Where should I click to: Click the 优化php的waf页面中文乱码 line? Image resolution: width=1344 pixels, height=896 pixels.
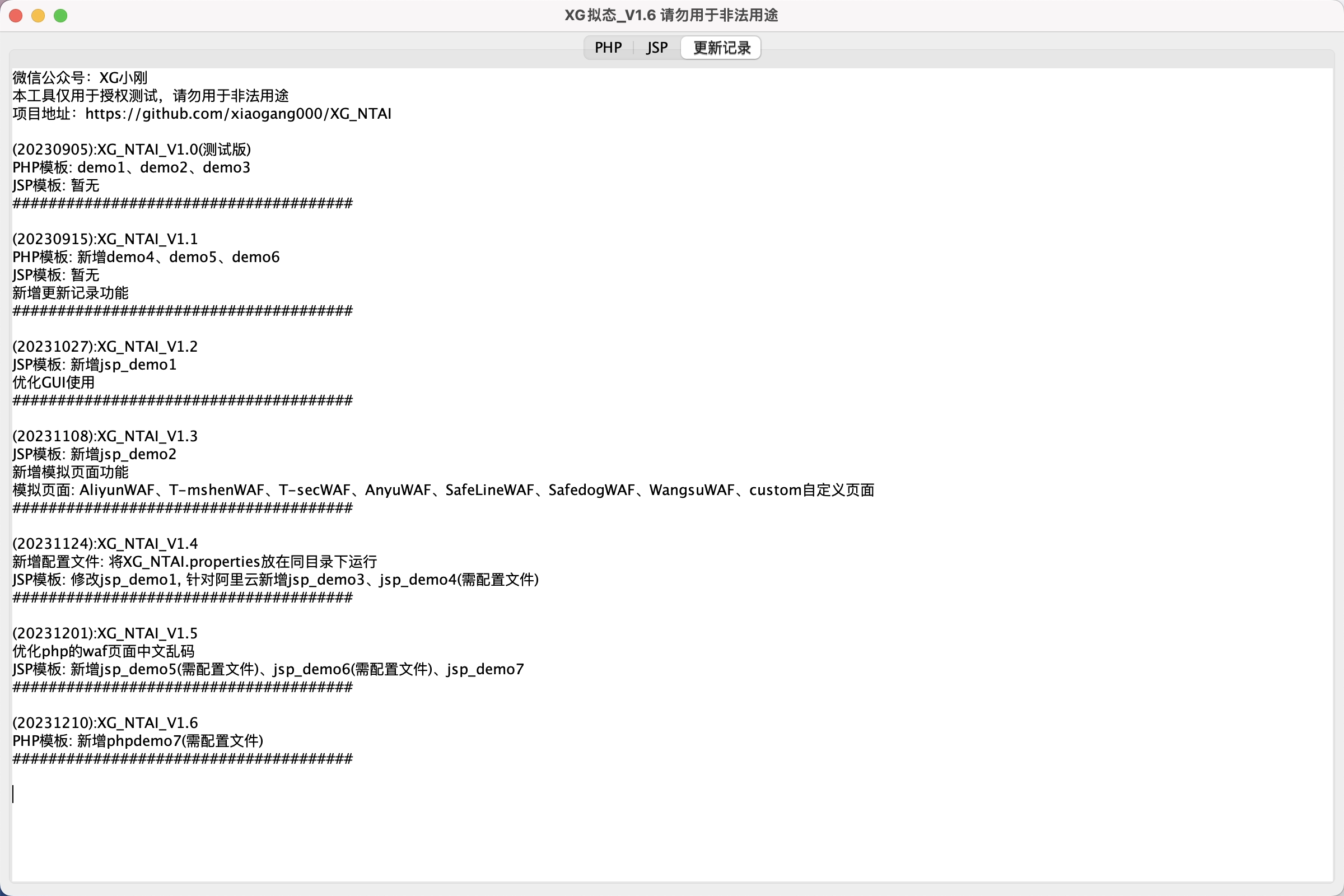click(x=103, y=651)
